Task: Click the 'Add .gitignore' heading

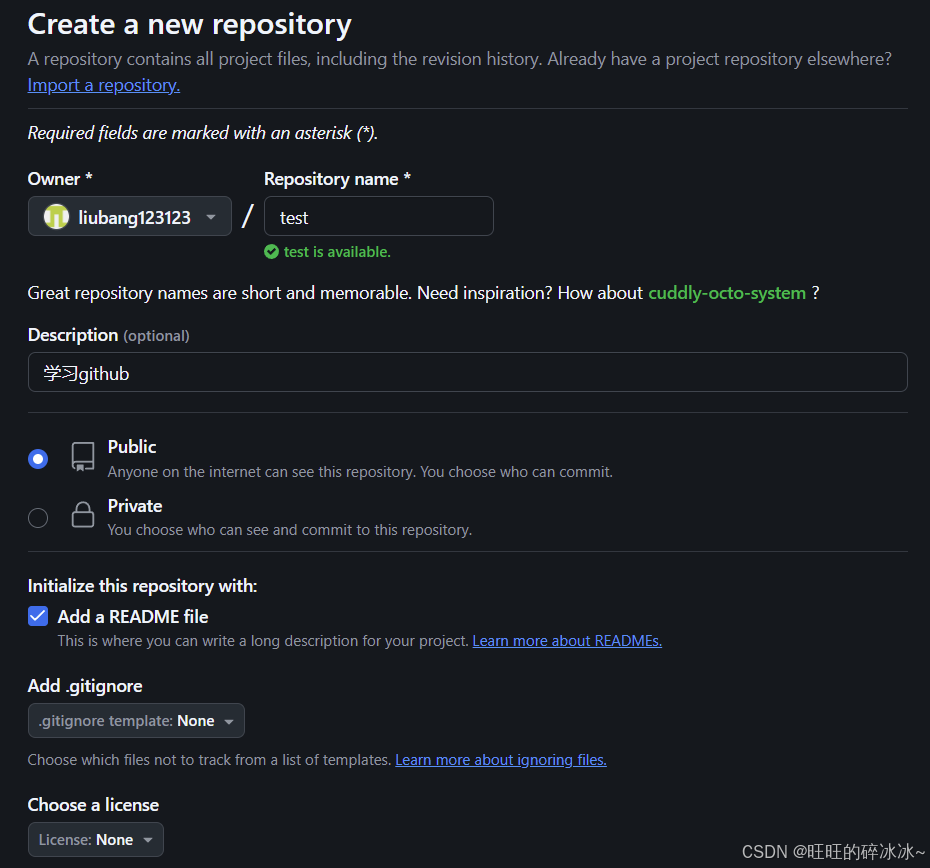Action: 85,686
